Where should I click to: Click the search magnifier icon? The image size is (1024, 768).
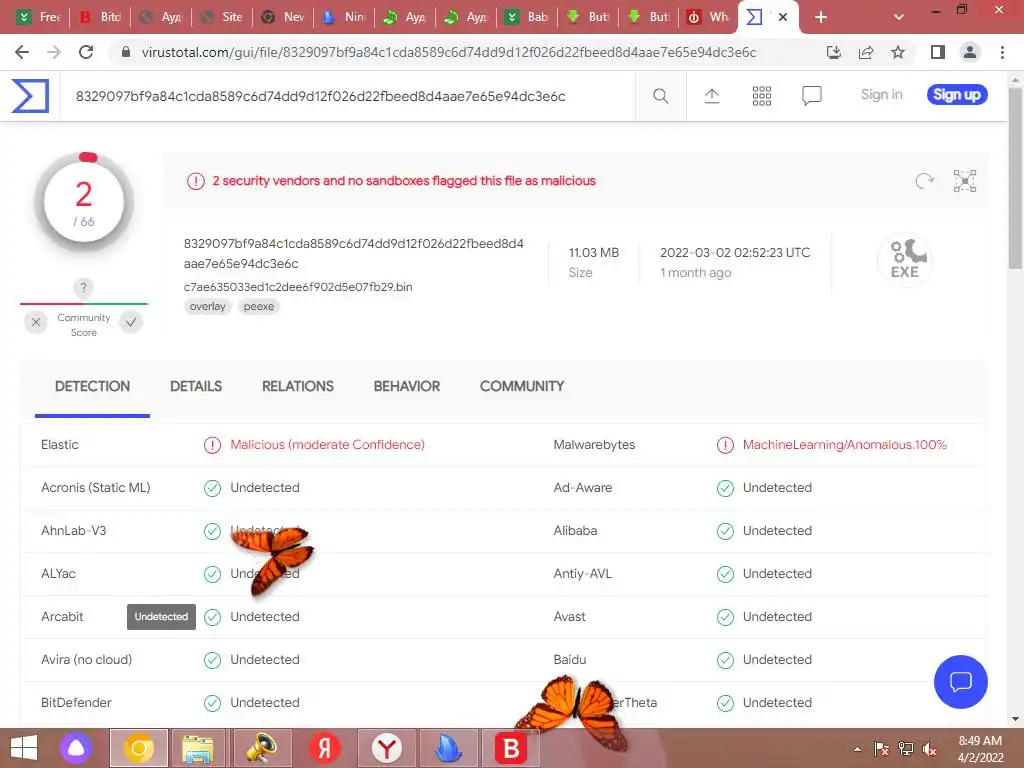pyautogui.click(x=660, y=96)
